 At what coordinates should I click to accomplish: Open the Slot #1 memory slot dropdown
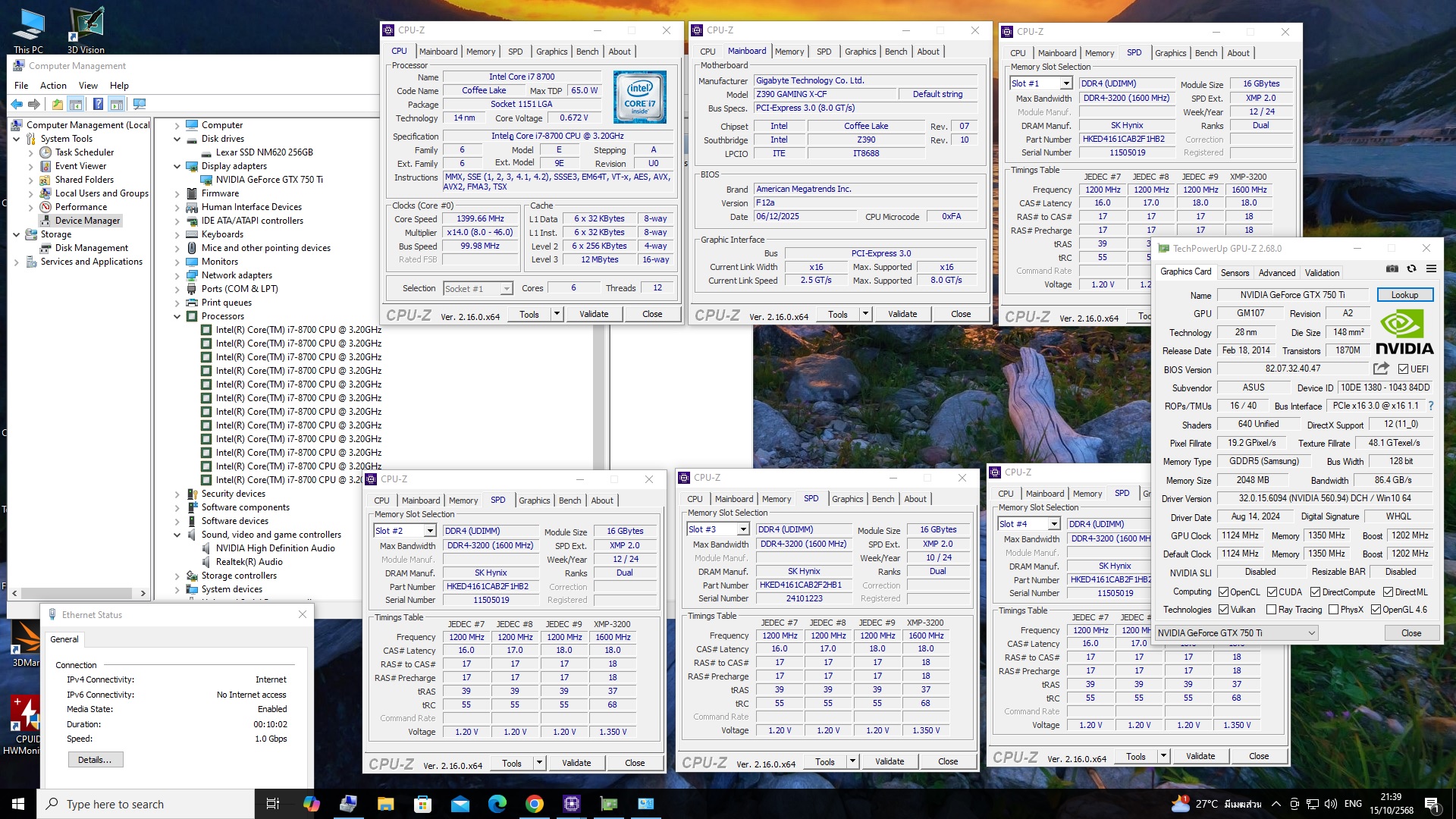(1066, 83)
